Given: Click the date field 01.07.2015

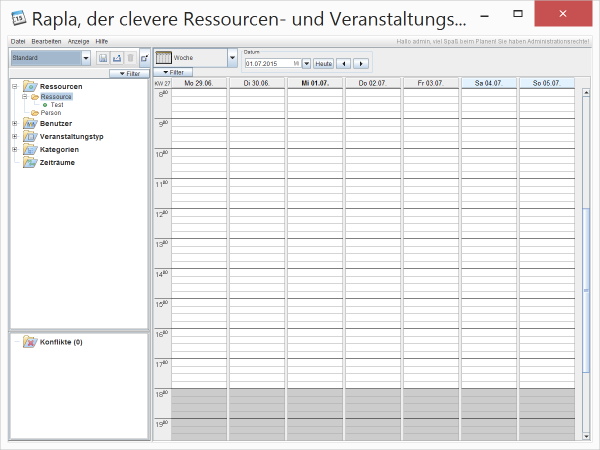Looking at the screenshot, I should (273, 64).
